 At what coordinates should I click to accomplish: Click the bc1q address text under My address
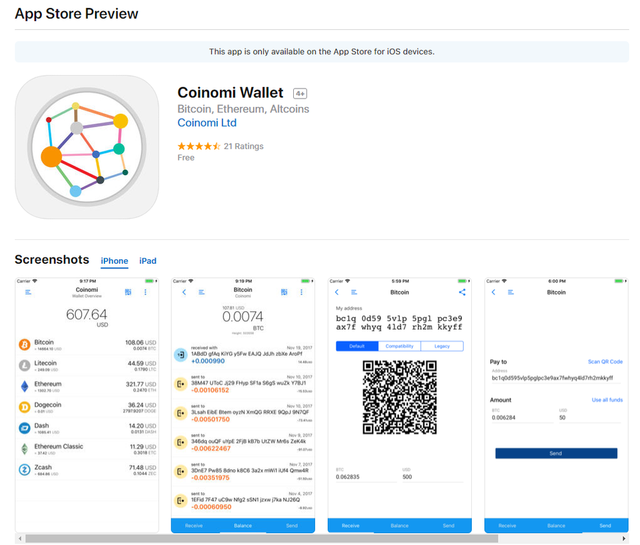(399, 323)
